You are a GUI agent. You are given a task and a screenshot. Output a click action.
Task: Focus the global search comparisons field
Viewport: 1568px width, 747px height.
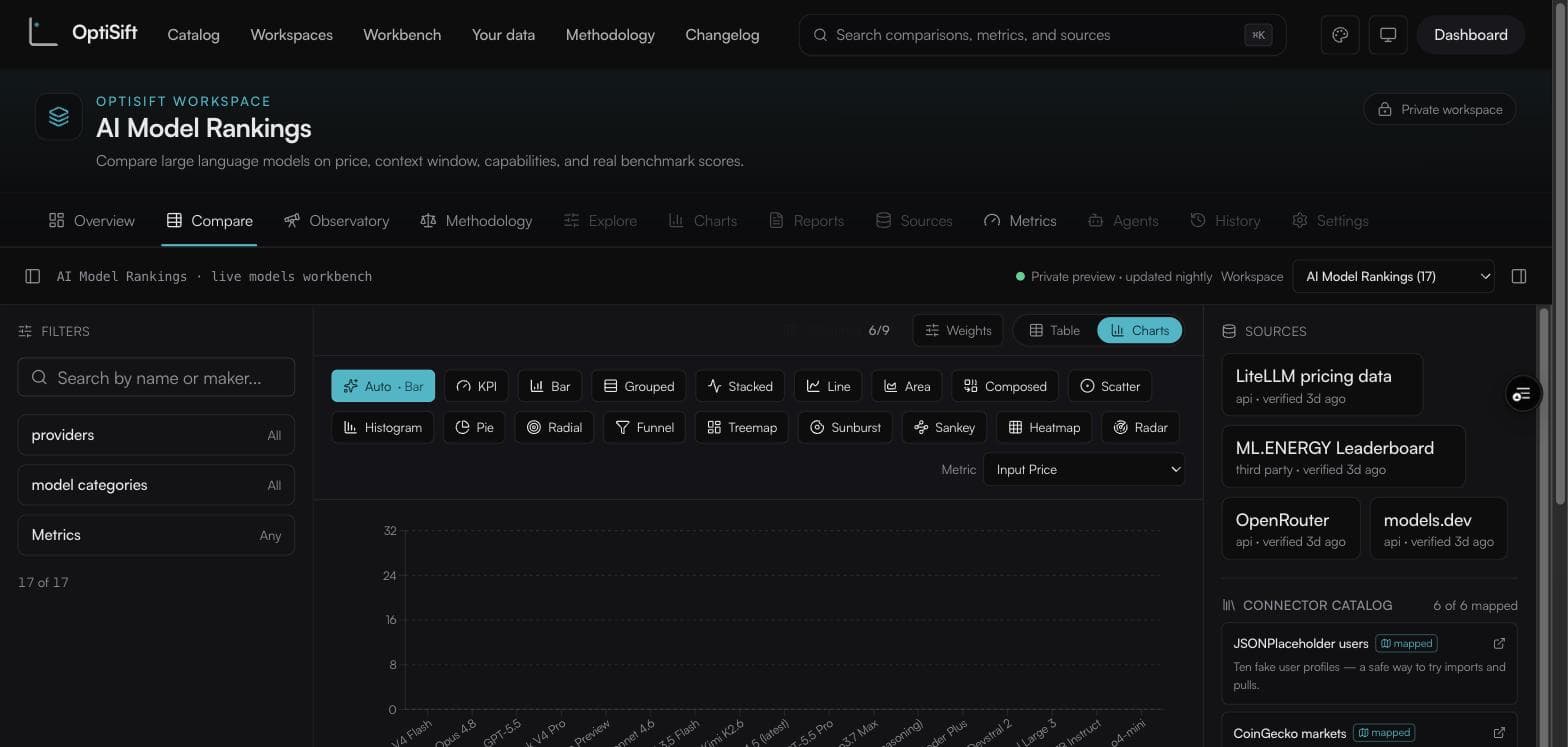[1042, 35]
